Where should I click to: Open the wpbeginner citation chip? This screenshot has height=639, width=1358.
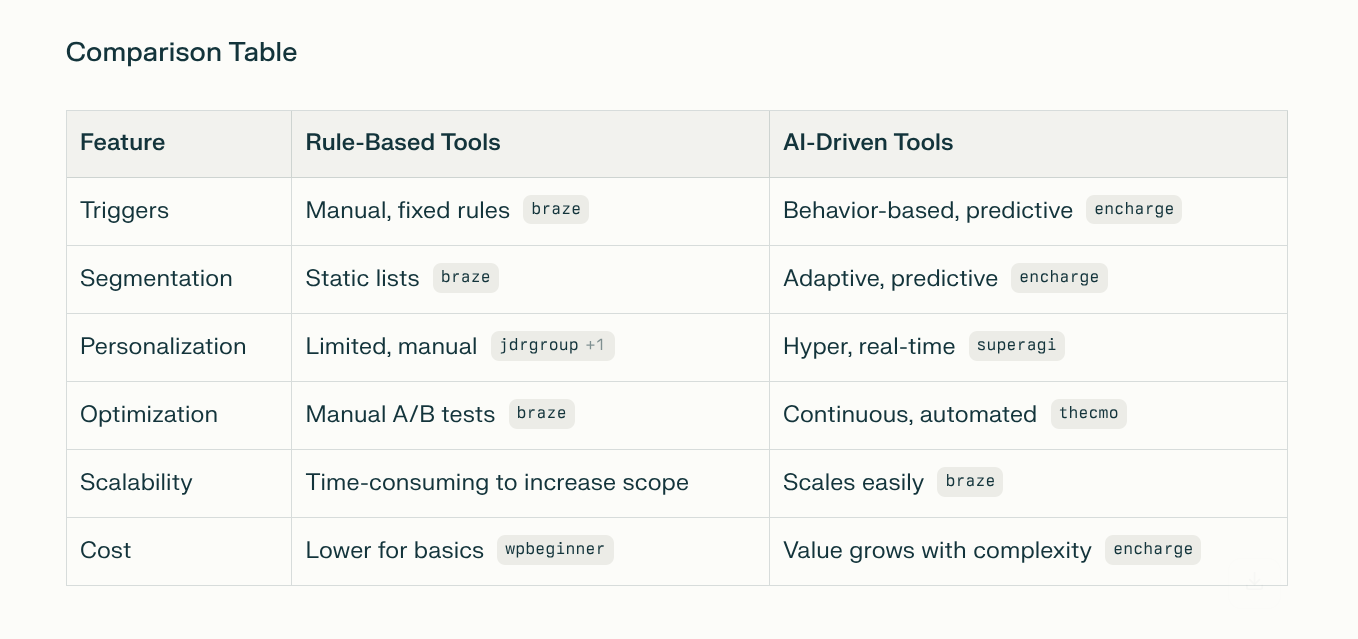click(x=555, y=550)
